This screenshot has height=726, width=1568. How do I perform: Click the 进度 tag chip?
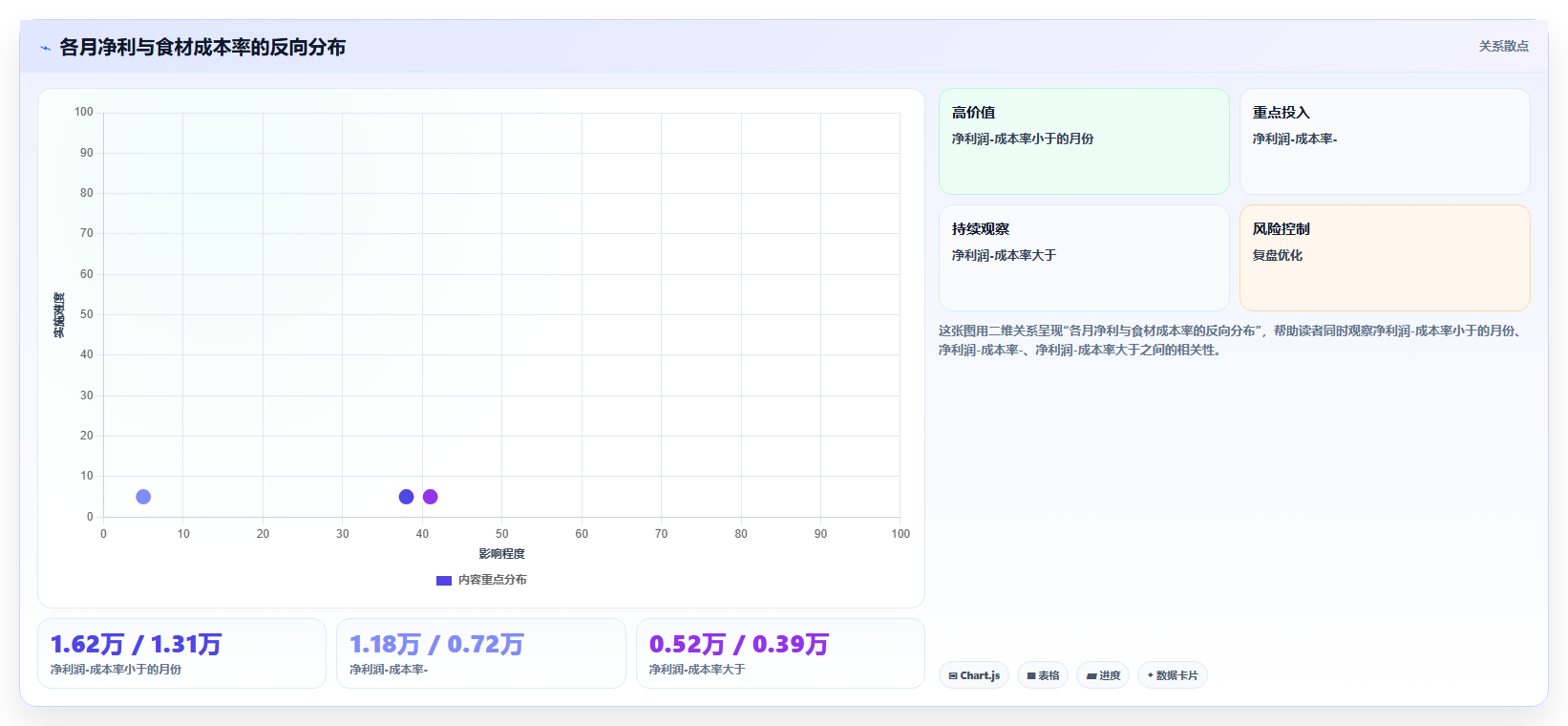pyautogui.click(x=1103, y=675)
